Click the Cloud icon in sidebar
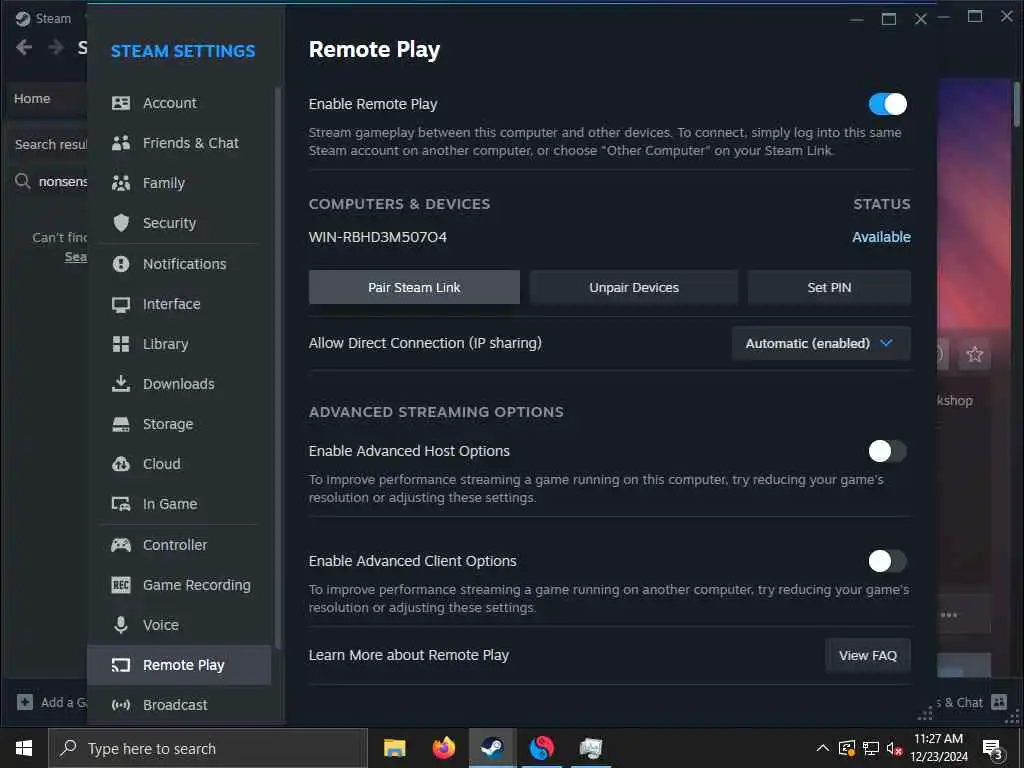Image resolution: width=1024 pixels, height=768 pixels. [121, 464]
